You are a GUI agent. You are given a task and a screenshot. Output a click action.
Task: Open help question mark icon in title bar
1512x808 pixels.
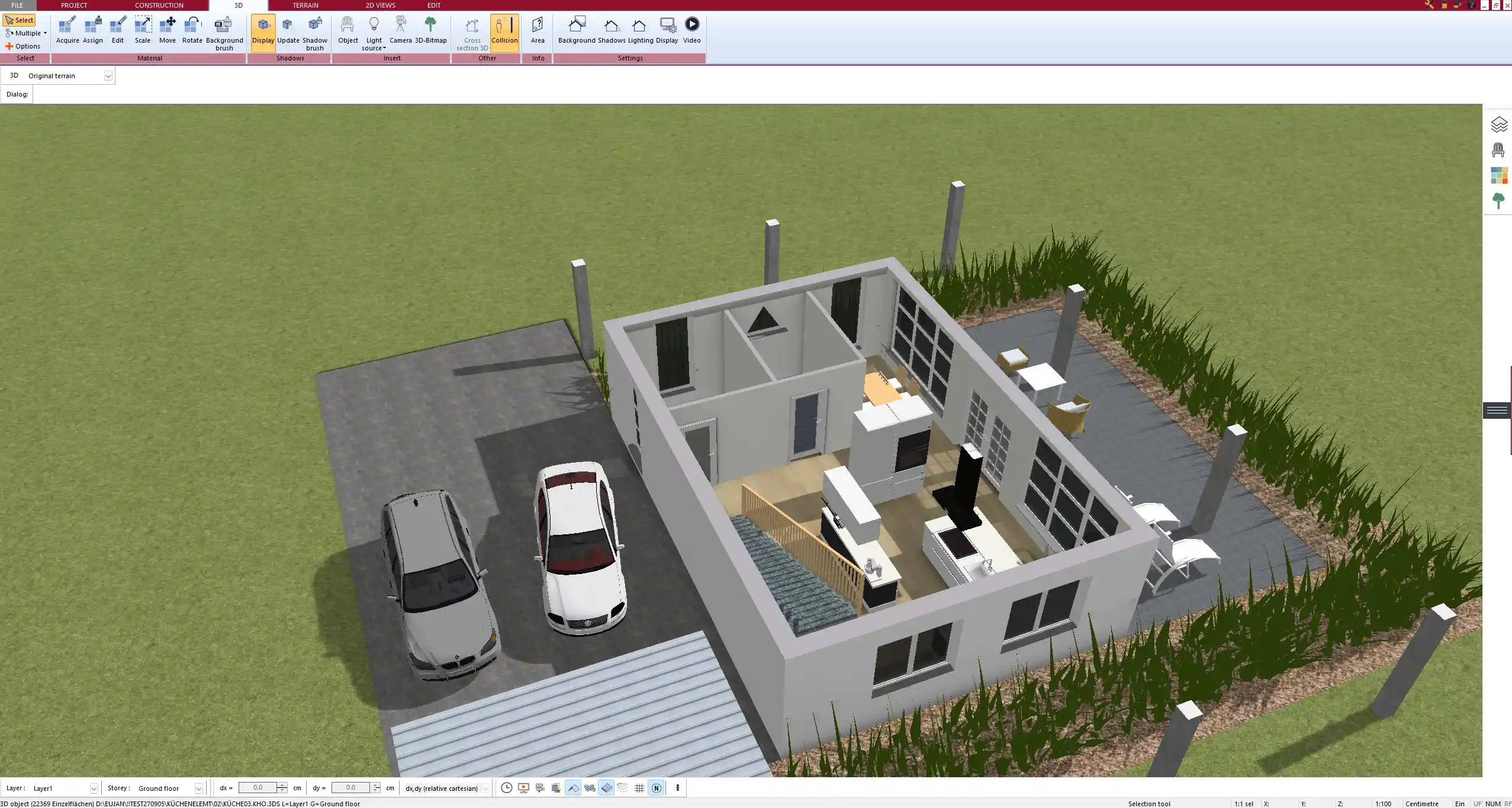click(1471, 5)
